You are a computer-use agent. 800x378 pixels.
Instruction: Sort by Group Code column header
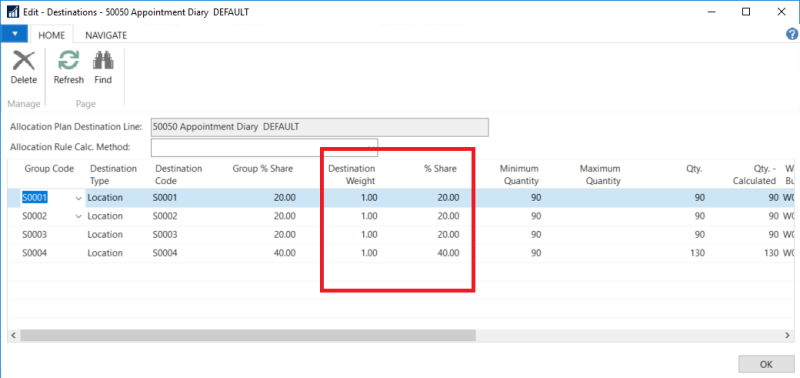pos(49,169)
